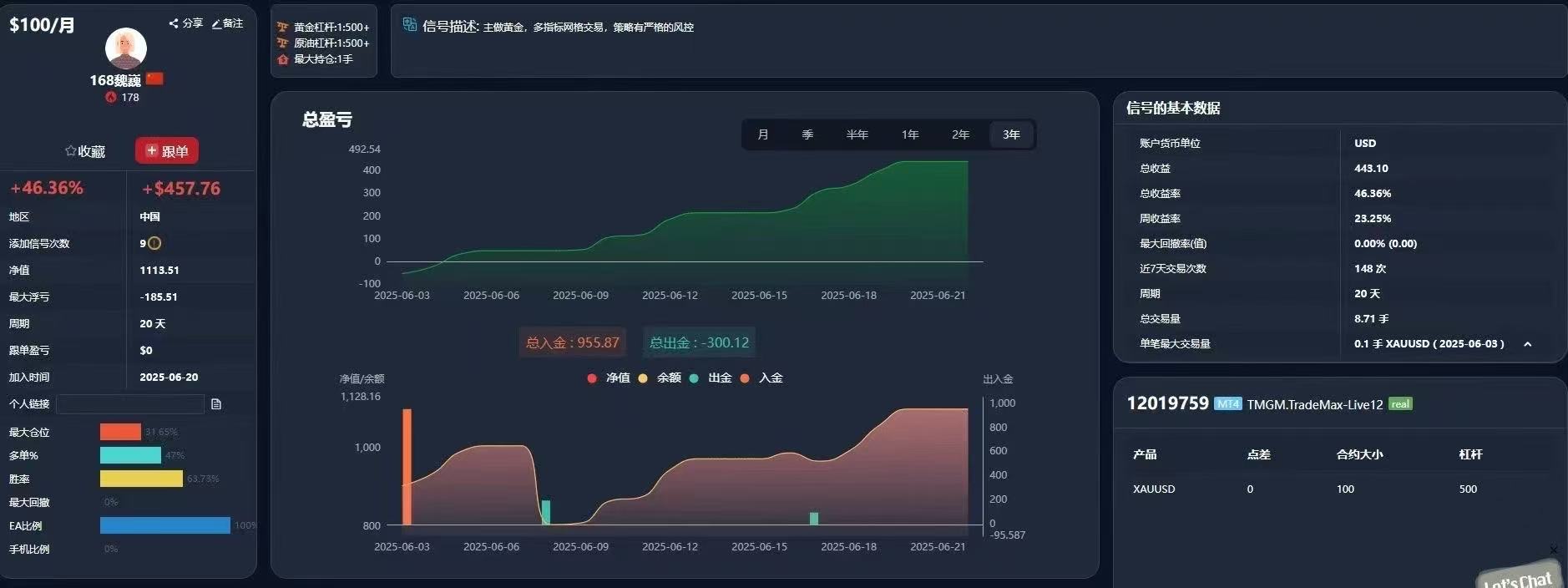The width and height of the screenshot is (1568, 588).
Task: Click the red 最大仓位 bar
Action: pyautogui.click(x=120, y=432)
